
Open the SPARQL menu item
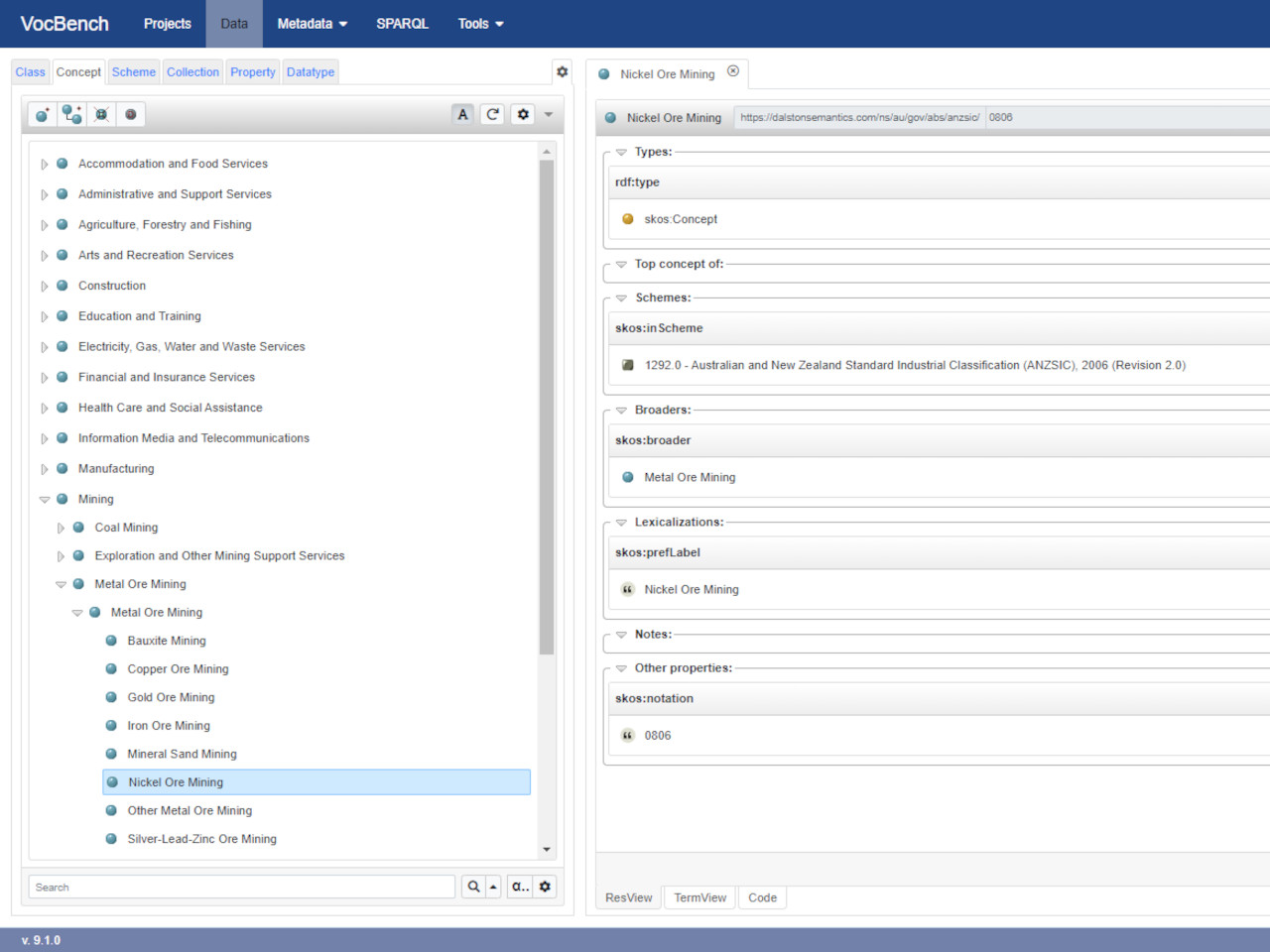click(402, 24)
